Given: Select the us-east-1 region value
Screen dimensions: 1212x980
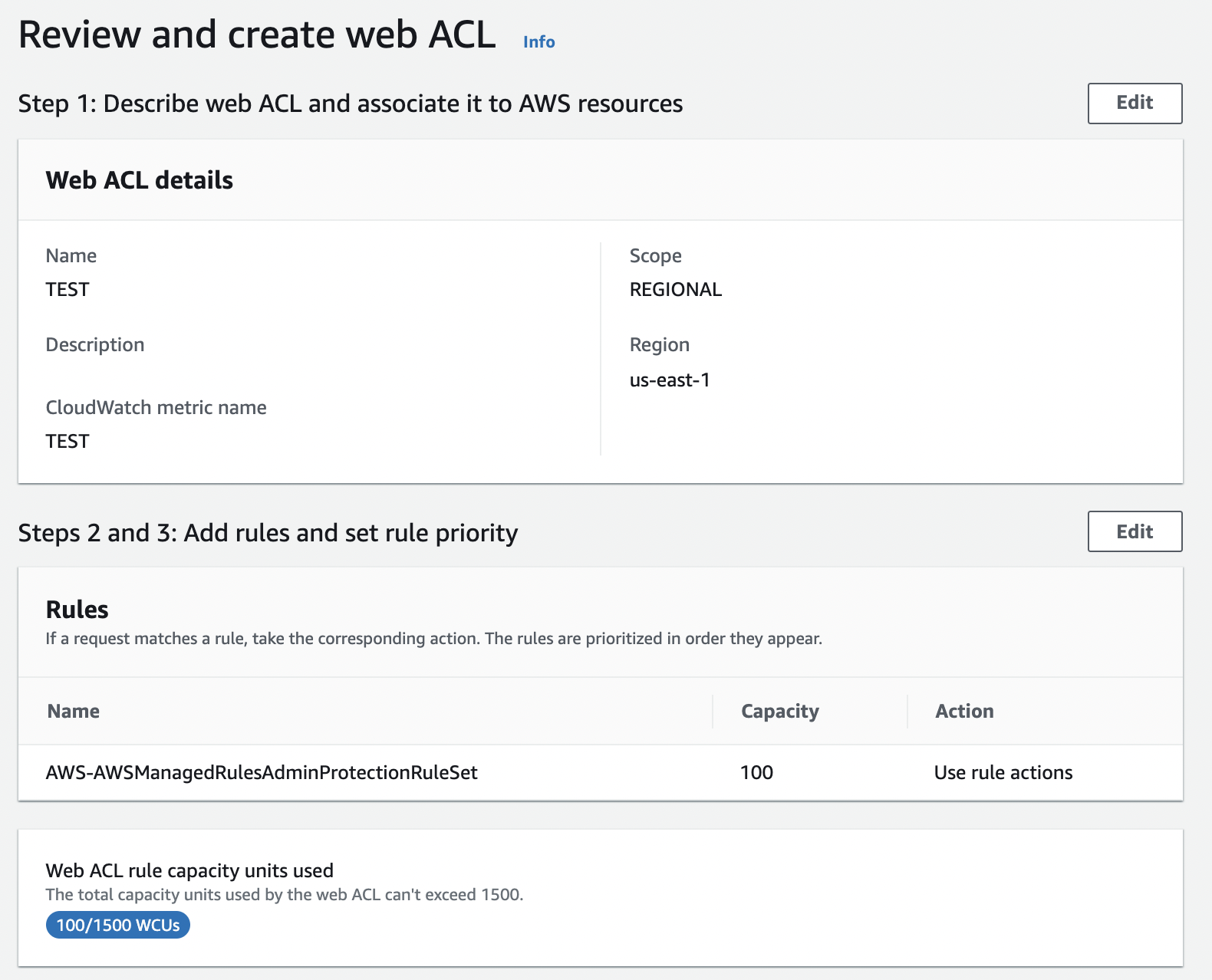Looking at the screenshot, I should [x=670, y=380].
